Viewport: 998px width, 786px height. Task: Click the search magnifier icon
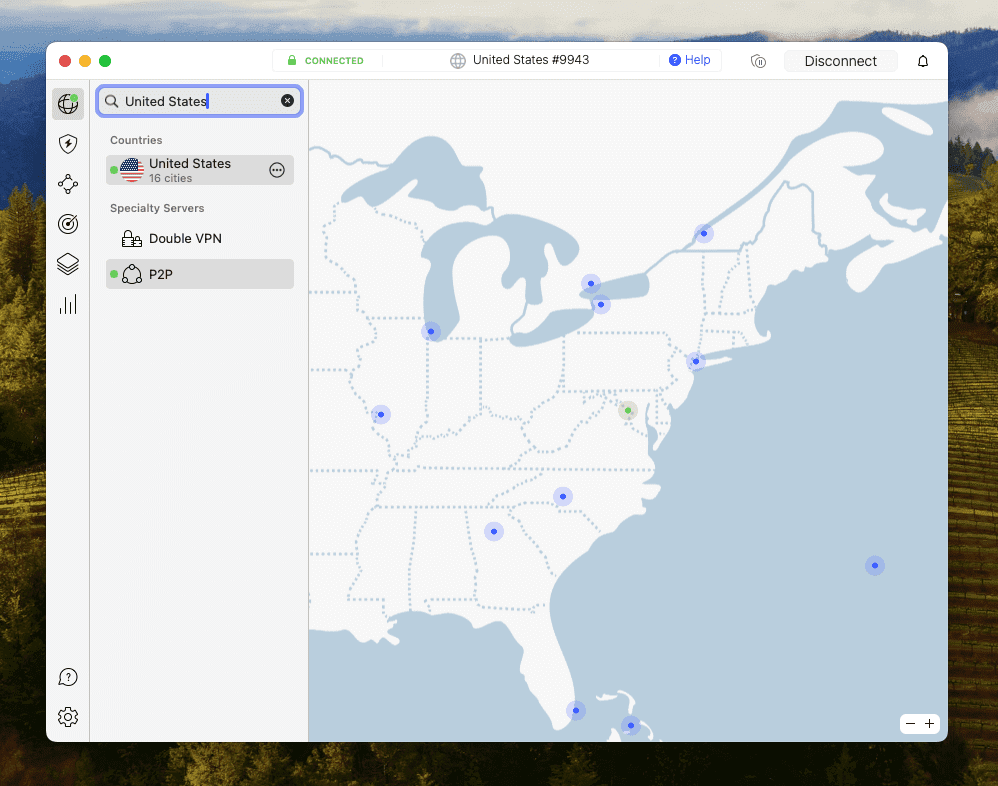tap(111, 101)
